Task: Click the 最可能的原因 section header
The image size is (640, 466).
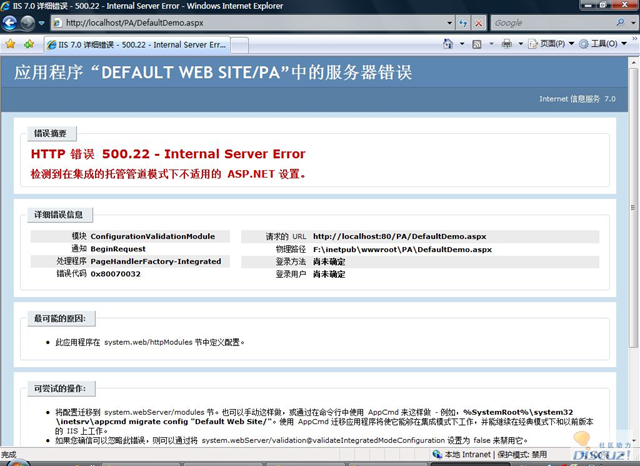Action: click(x=61, y=319)
